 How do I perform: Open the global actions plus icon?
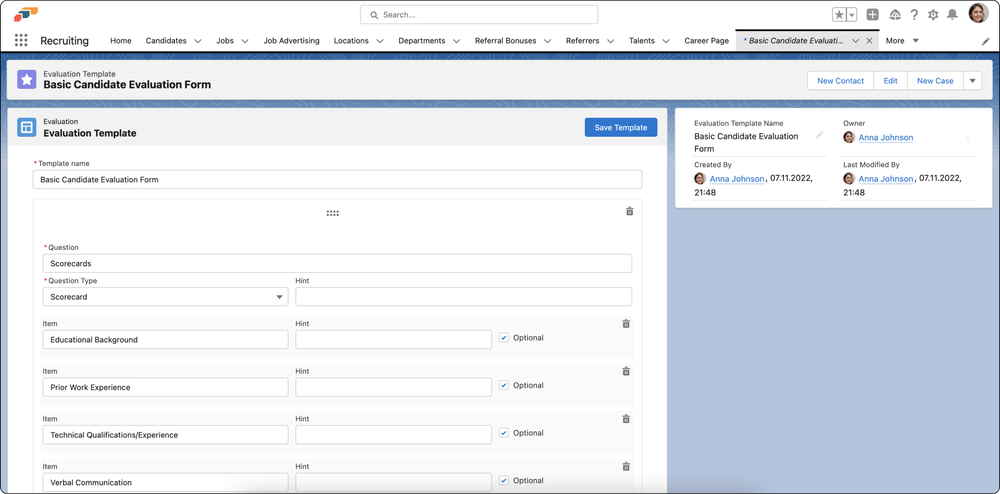click(873, 15)
